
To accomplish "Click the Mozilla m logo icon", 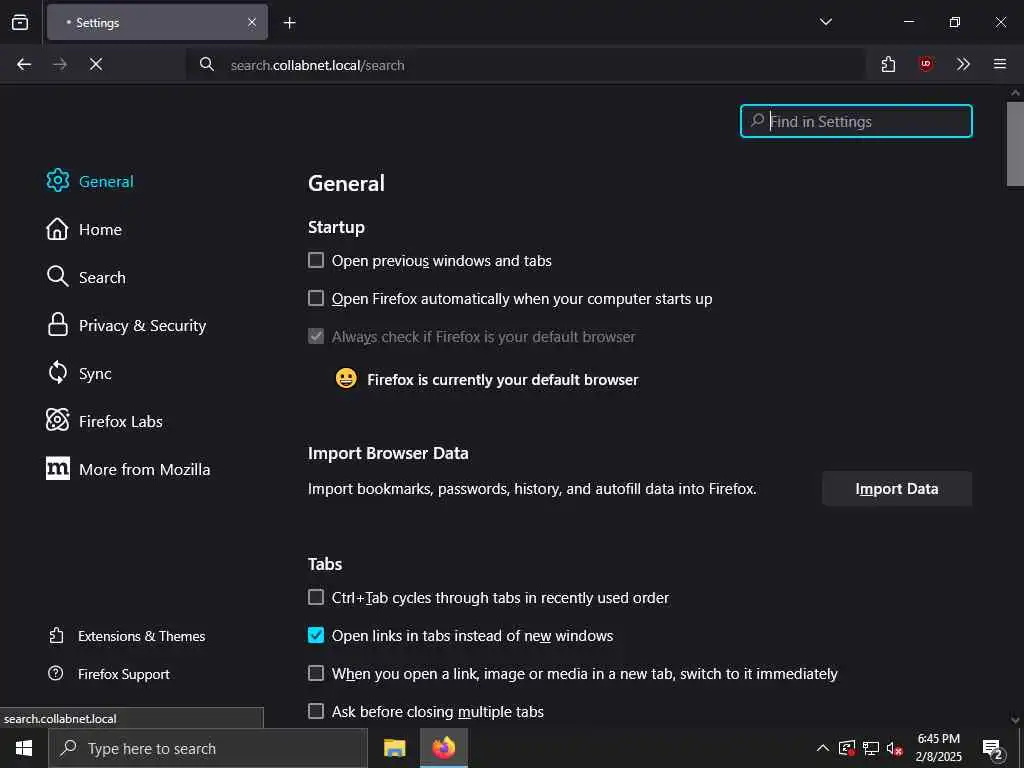I will (57, 468).
